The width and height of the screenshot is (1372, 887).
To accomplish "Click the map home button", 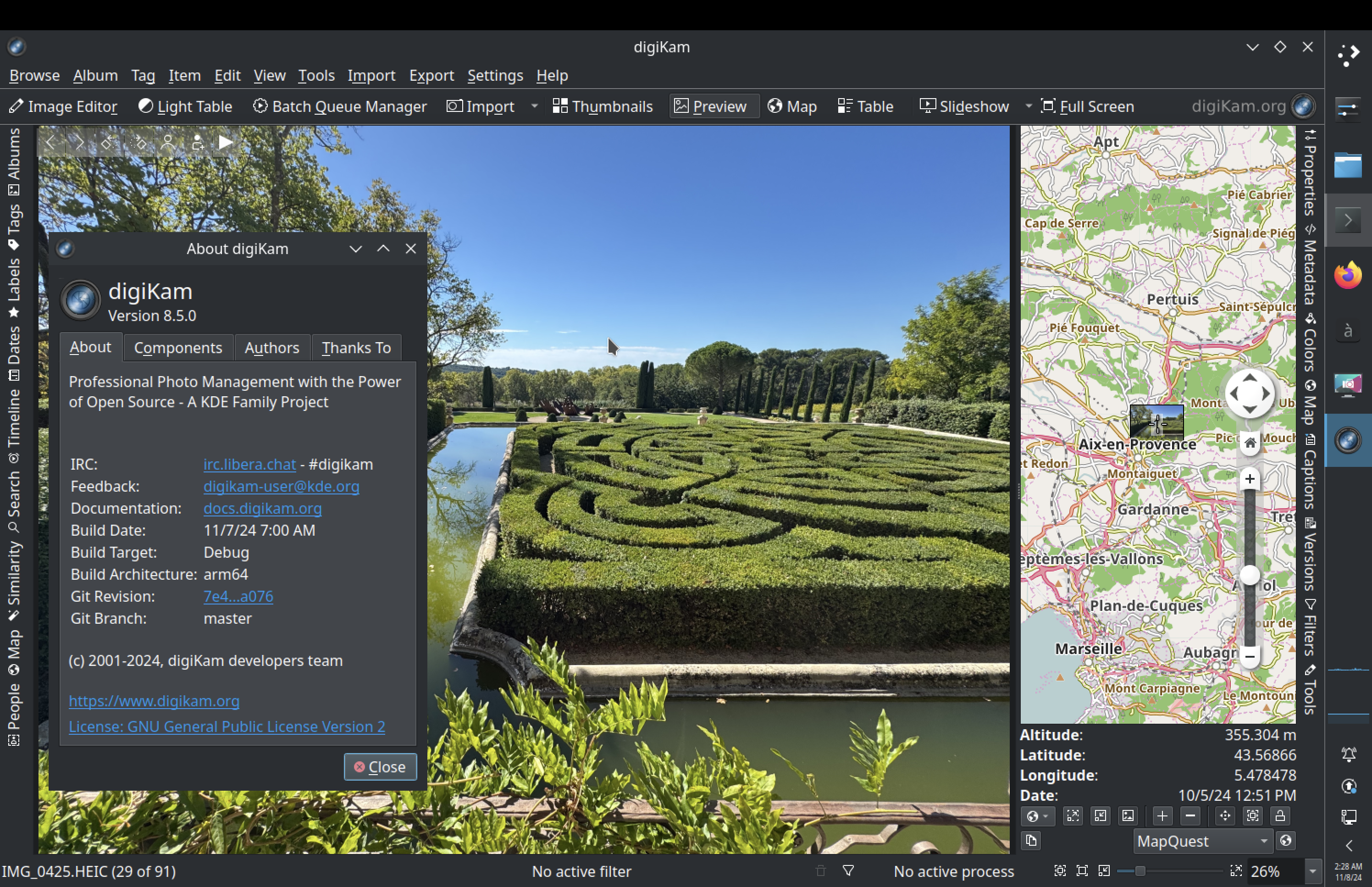I will 1250,443.
